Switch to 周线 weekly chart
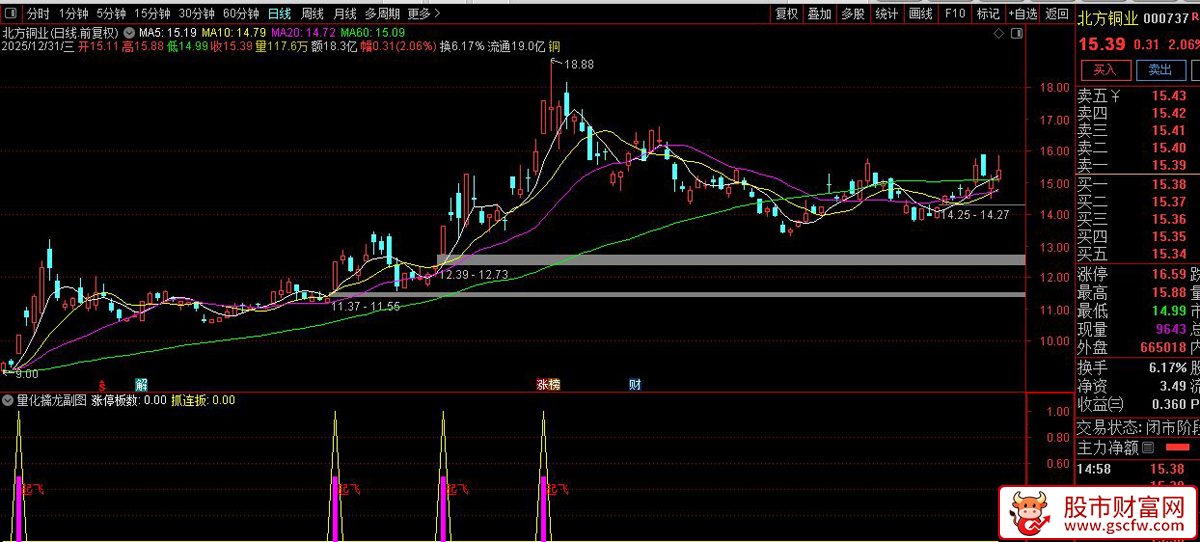The width and height of the screenshot is (1200, 542). 312,14
